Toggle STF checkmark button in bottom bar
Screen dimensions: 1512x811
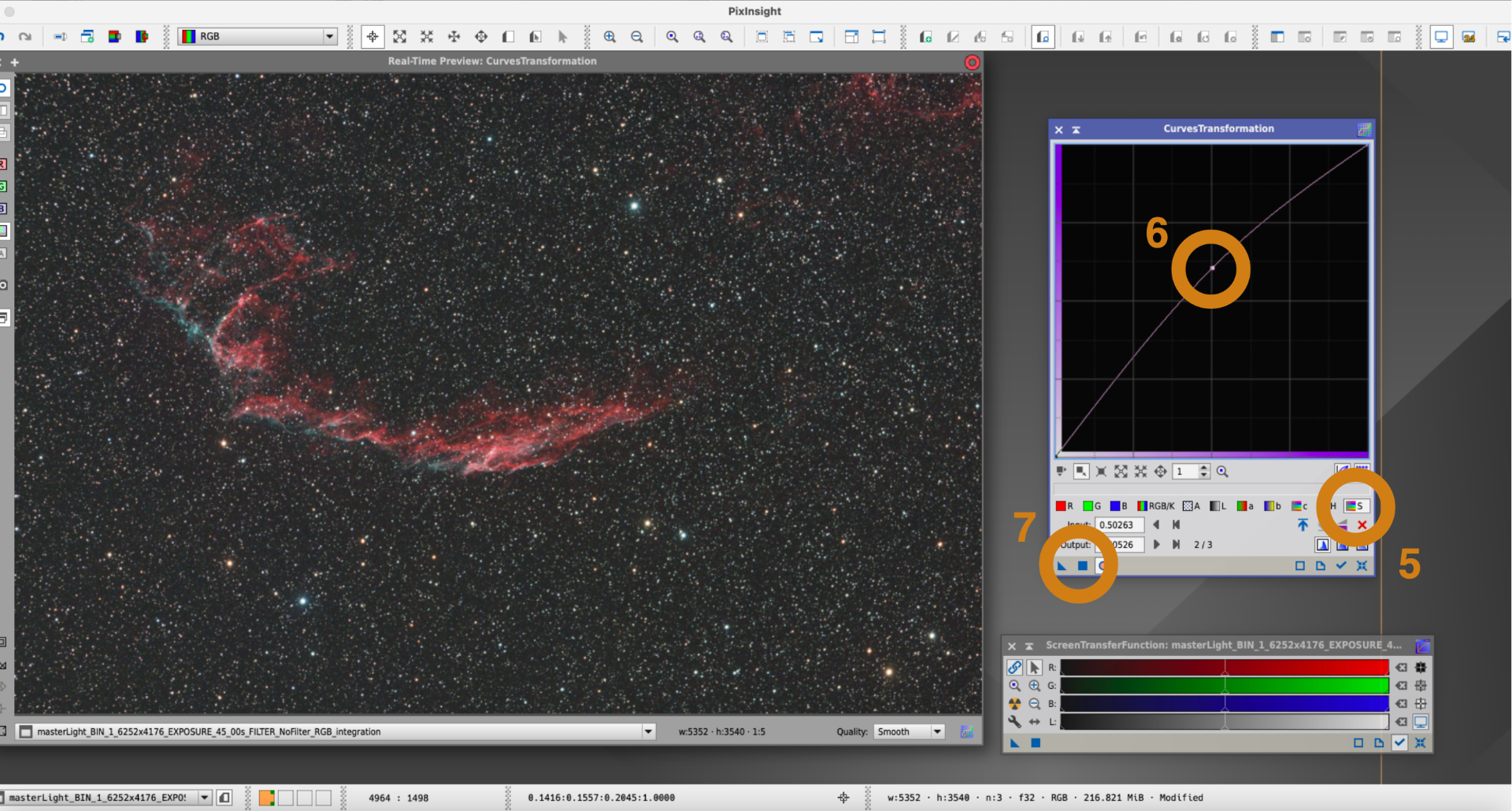(x=1399, y=742)
